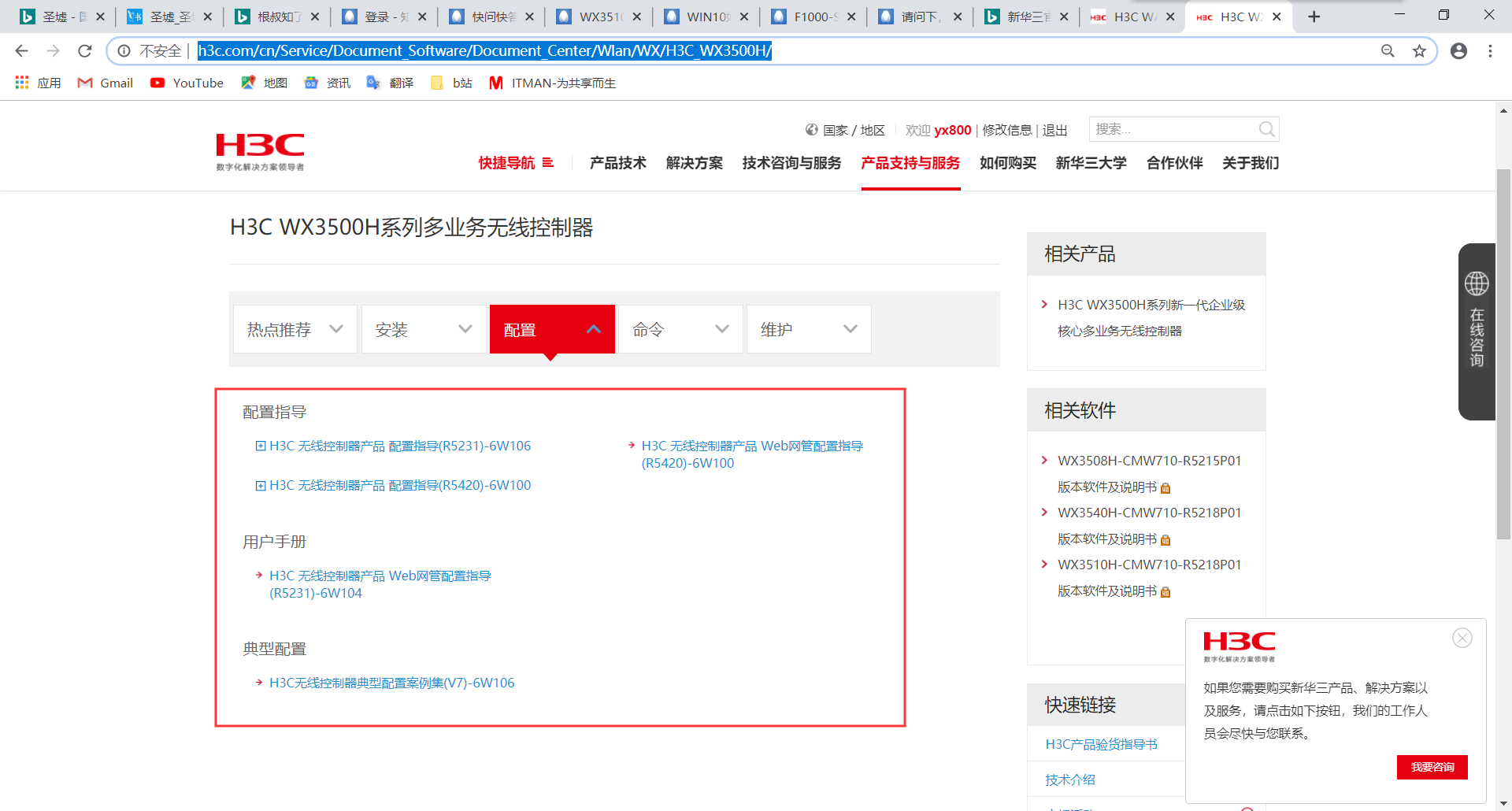Screen dimensions: 1512x811
Task: Open the 在线咨询 online consultation widget
Action: 1477,331
